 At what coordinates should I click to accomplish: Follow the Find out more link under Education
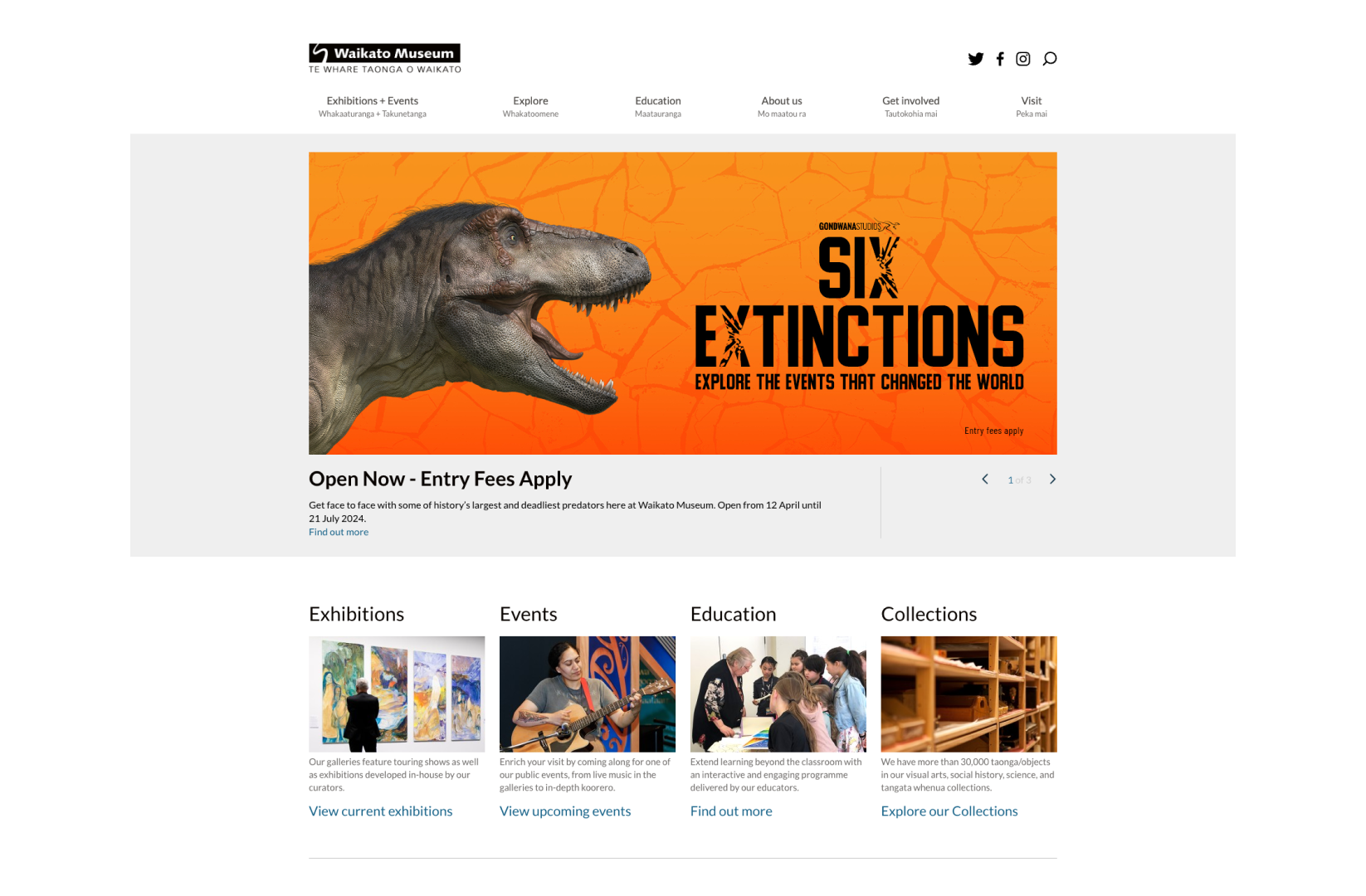tap(731, 811)
